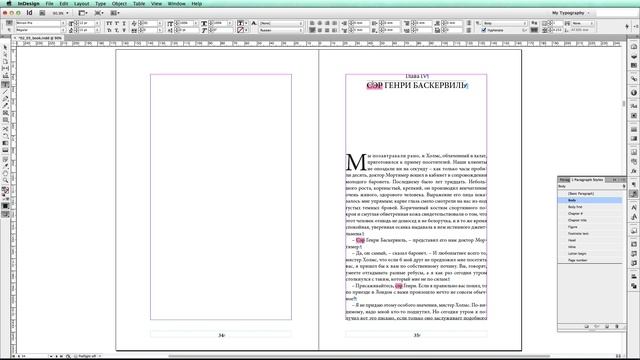Click the Strikethrough formatting button
Image resolution: width=640 pixels, height=360 pixels.
[124, 30]
